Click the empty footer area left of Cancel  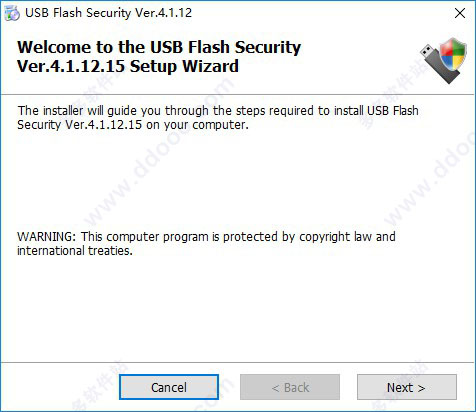click(60, 387)
